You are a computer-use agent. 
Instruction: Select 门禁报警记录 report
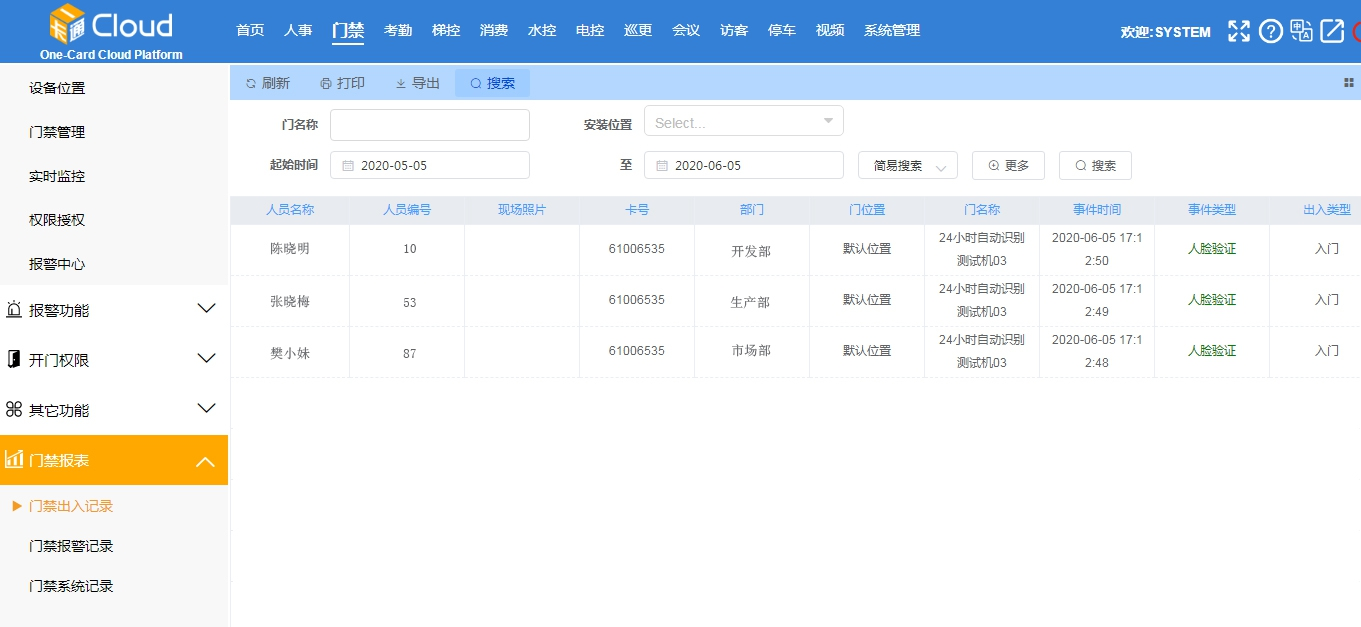point(71,546)
